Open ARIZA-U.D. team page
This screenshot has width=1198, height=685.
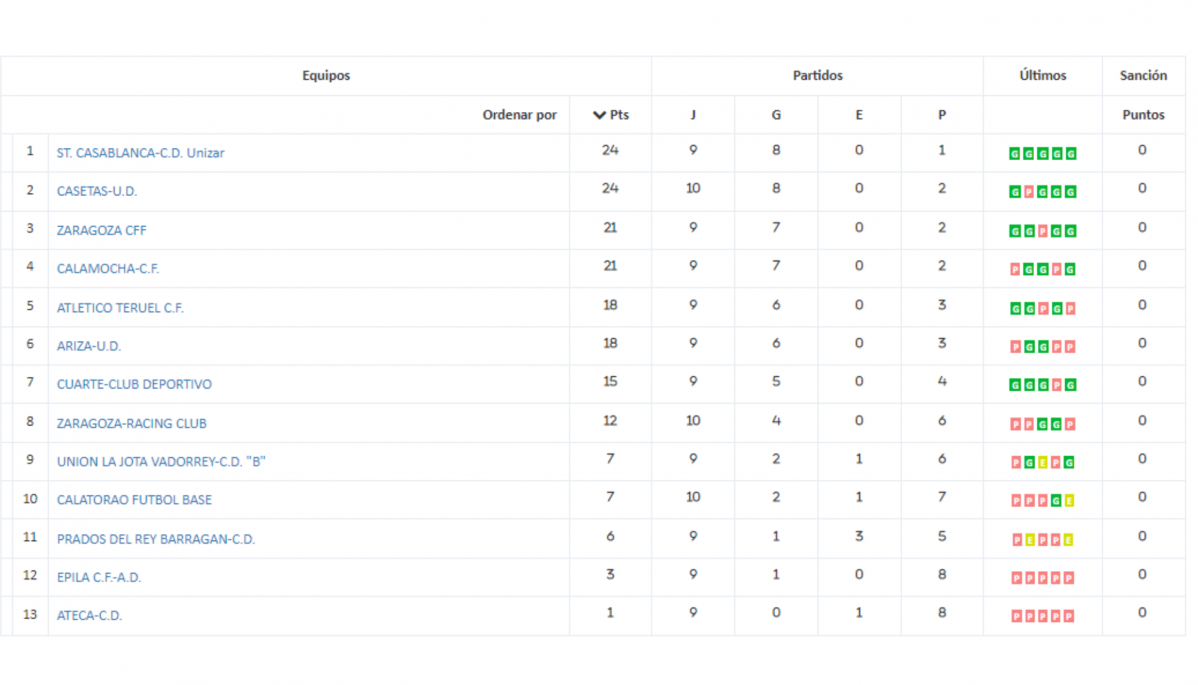point(89,346)
